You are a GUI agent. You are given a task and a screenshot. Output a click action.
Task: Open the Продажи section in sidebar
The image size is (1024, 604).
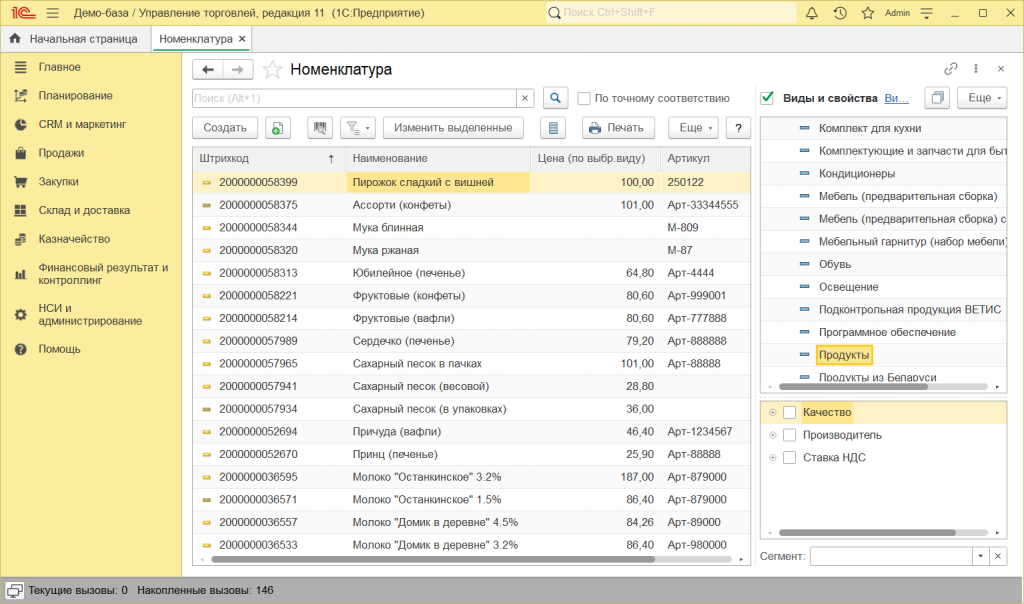(x=61, y=153)
